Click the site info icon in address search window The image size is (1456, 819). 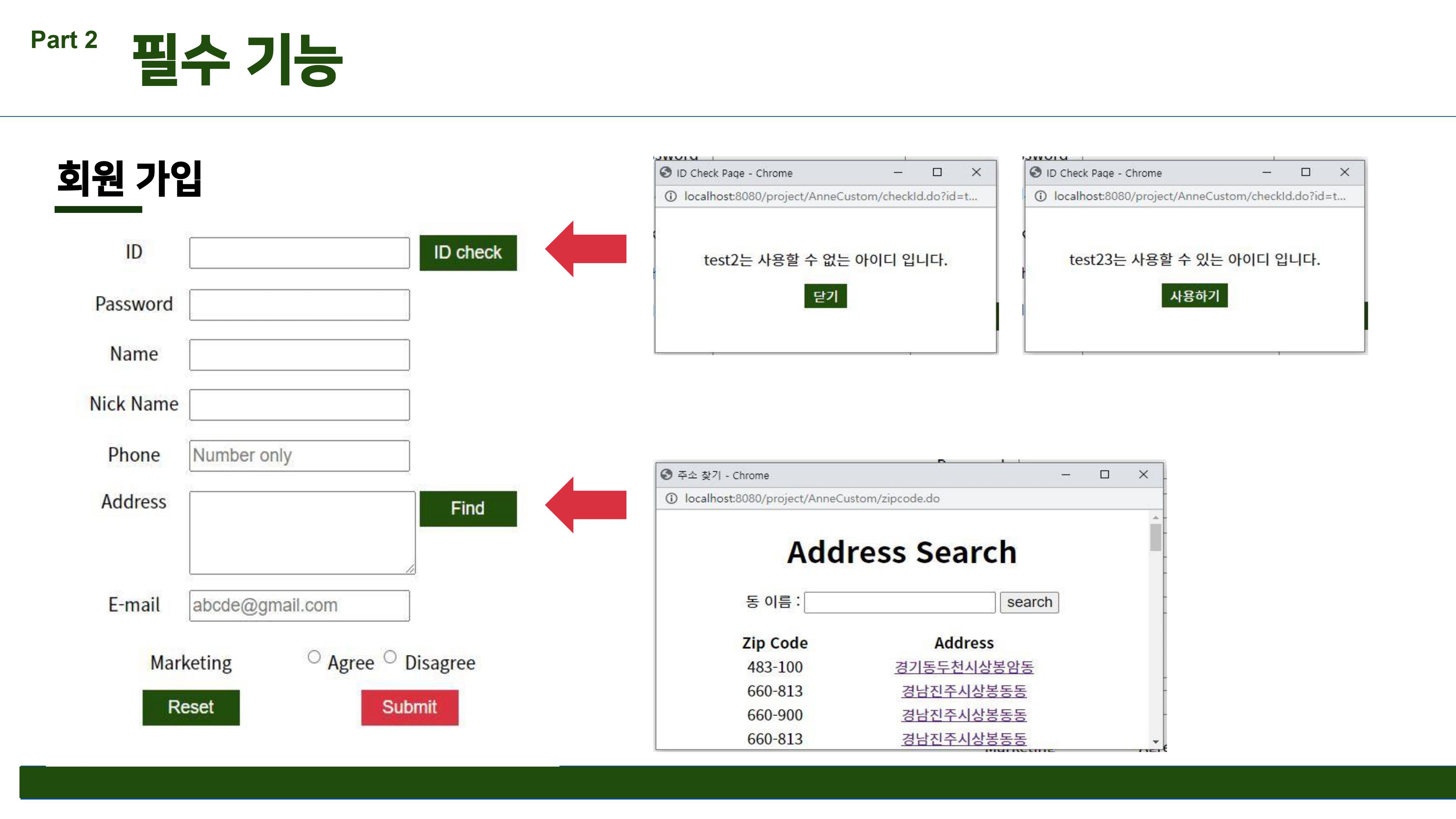[x=671, y=499]
